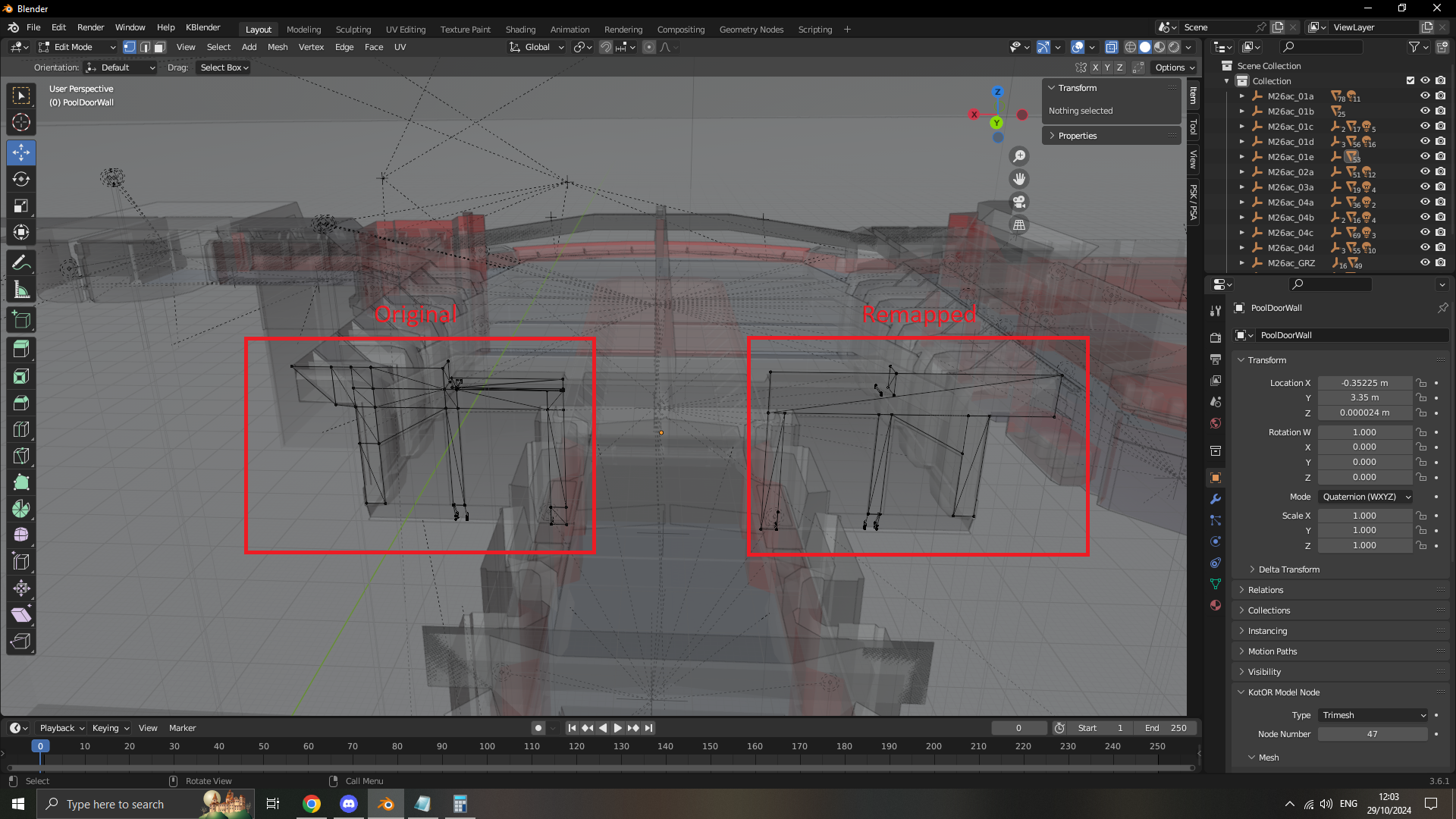The width and height of the screenshot is (1456, 819).
Task: Uncheck the Collection exclude checkbox
Action: (x=1410, y=80)
